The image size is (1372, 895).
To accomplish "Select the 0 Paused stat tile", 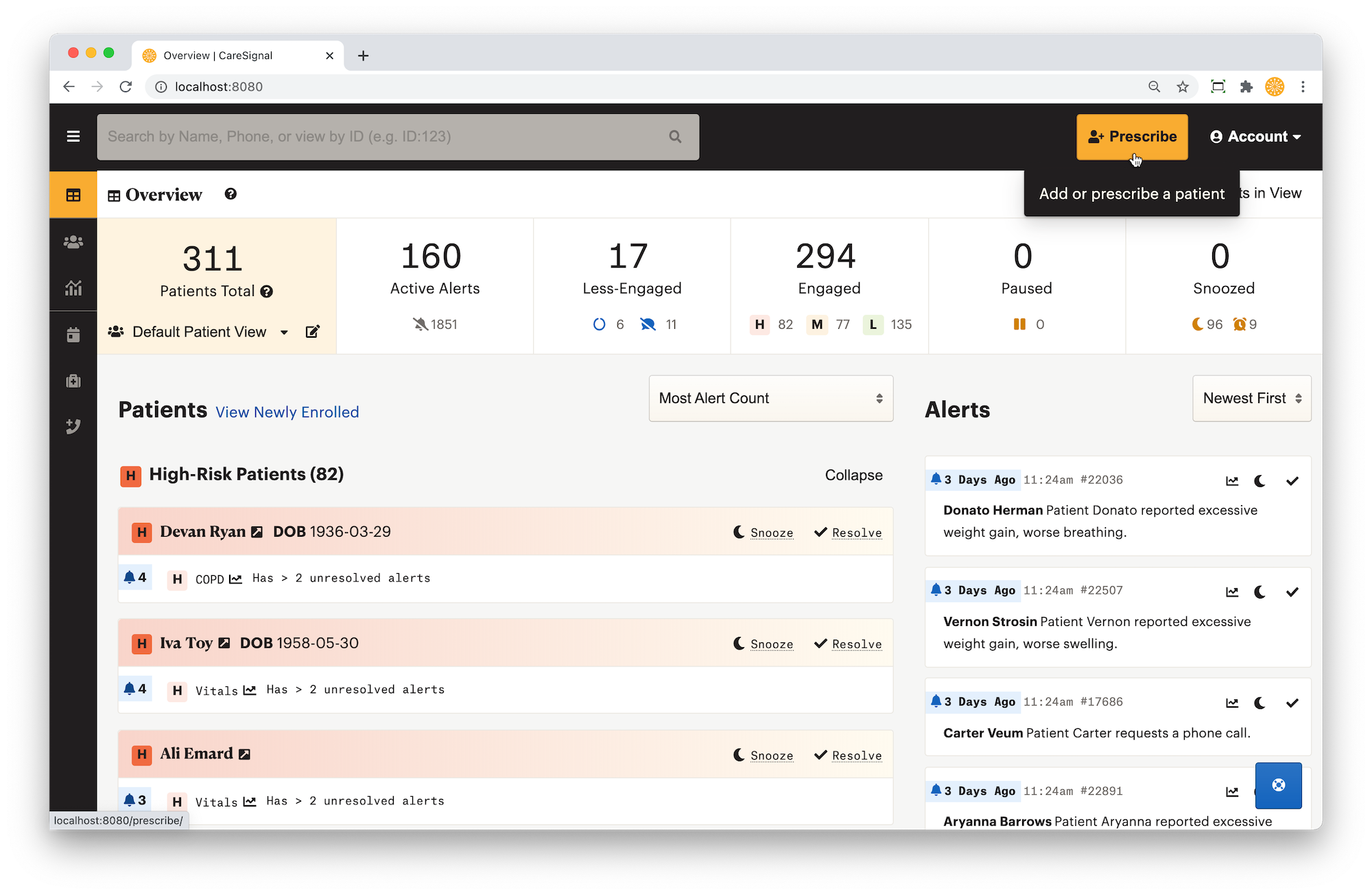I will pyautogui.click(x=1027, y=286).
